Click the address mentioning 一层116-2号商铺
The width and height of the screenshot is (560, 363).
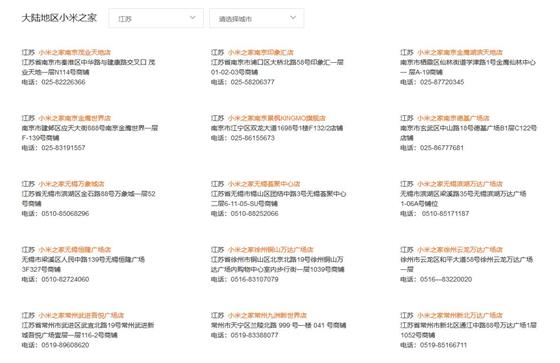(x=88, y=330)
